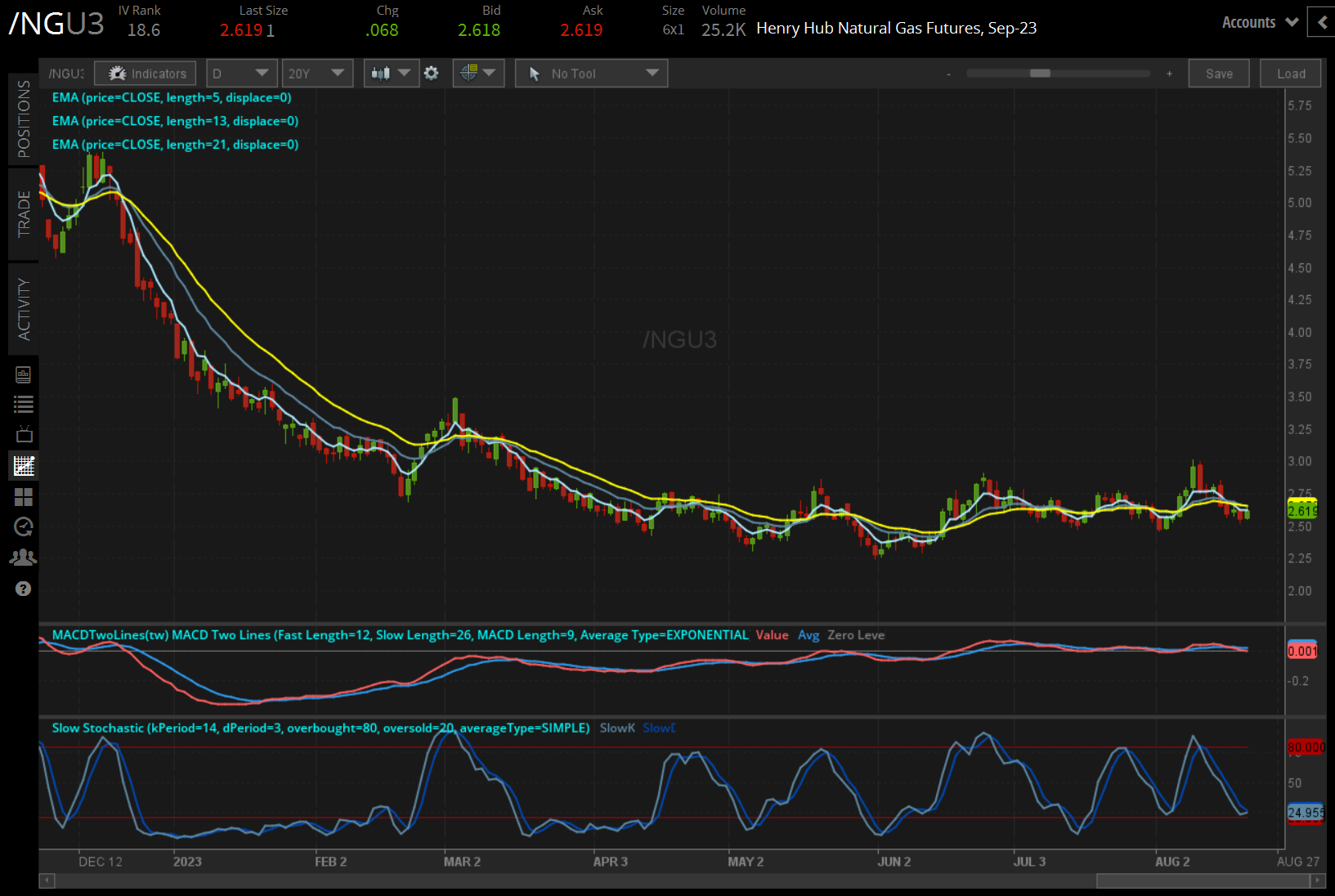Click the stochastic 80.000 overbought tag
This screenshot has height=896, width=1335.
pos(1306,747)
